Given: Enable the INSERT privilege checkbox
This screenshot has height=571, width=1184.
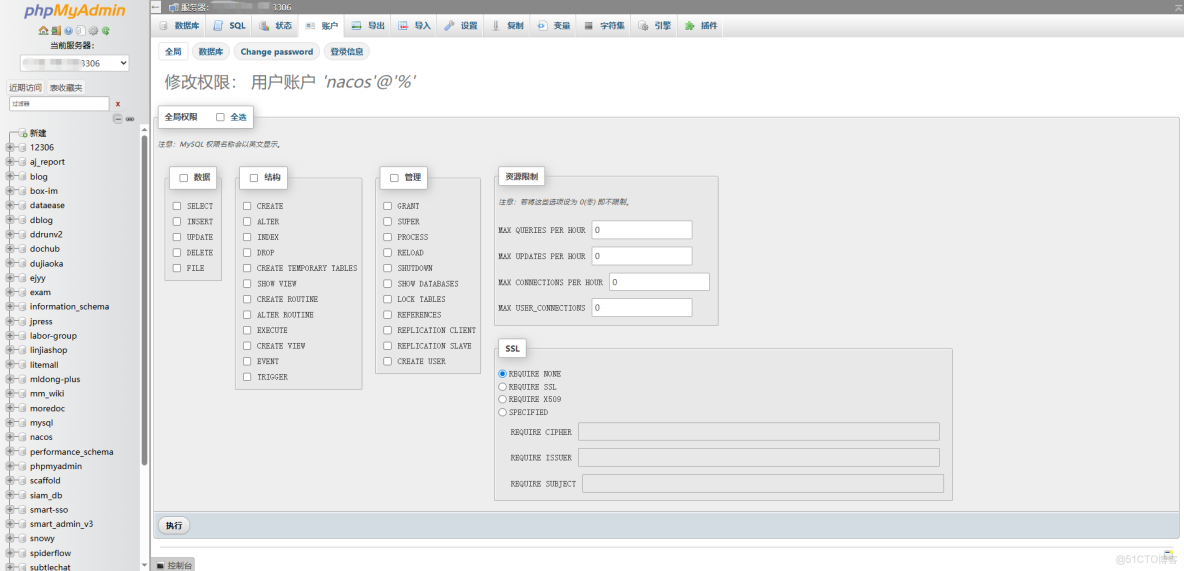Looking at the screenshot, I should [x=177, y=222].
